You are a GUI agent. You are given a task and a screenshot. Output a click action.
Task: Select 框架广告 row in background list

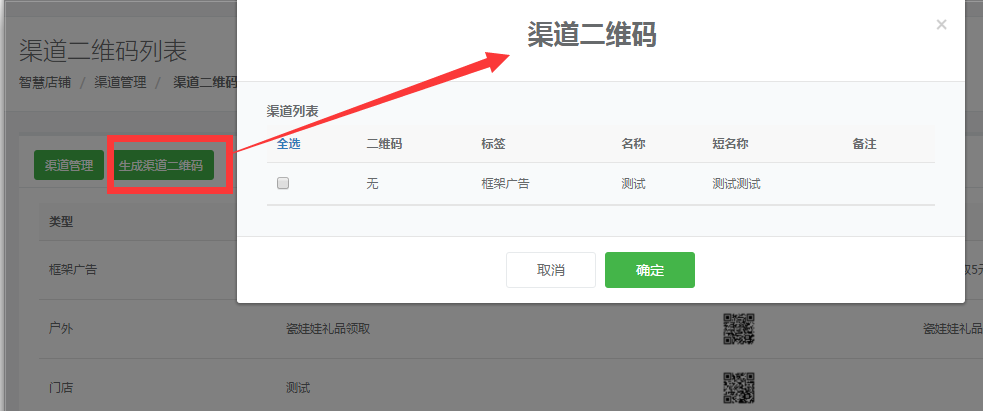tap(73, 270)
